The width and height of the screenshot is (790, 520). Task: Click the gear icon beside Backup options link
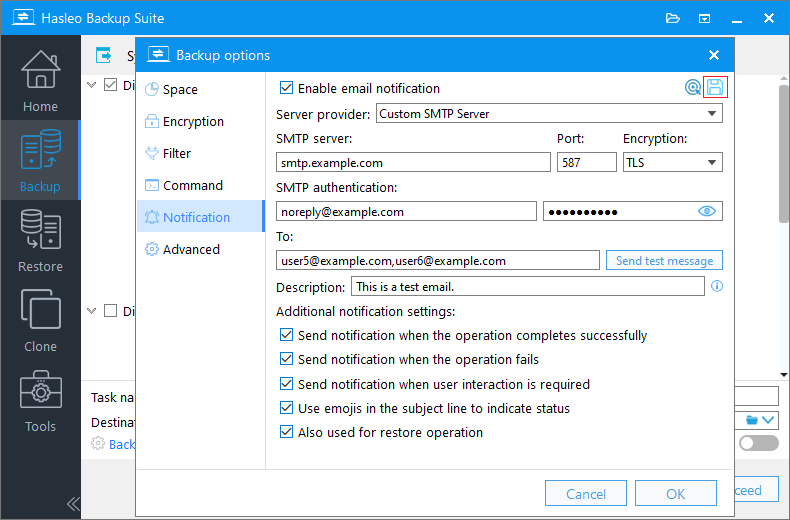98,443
